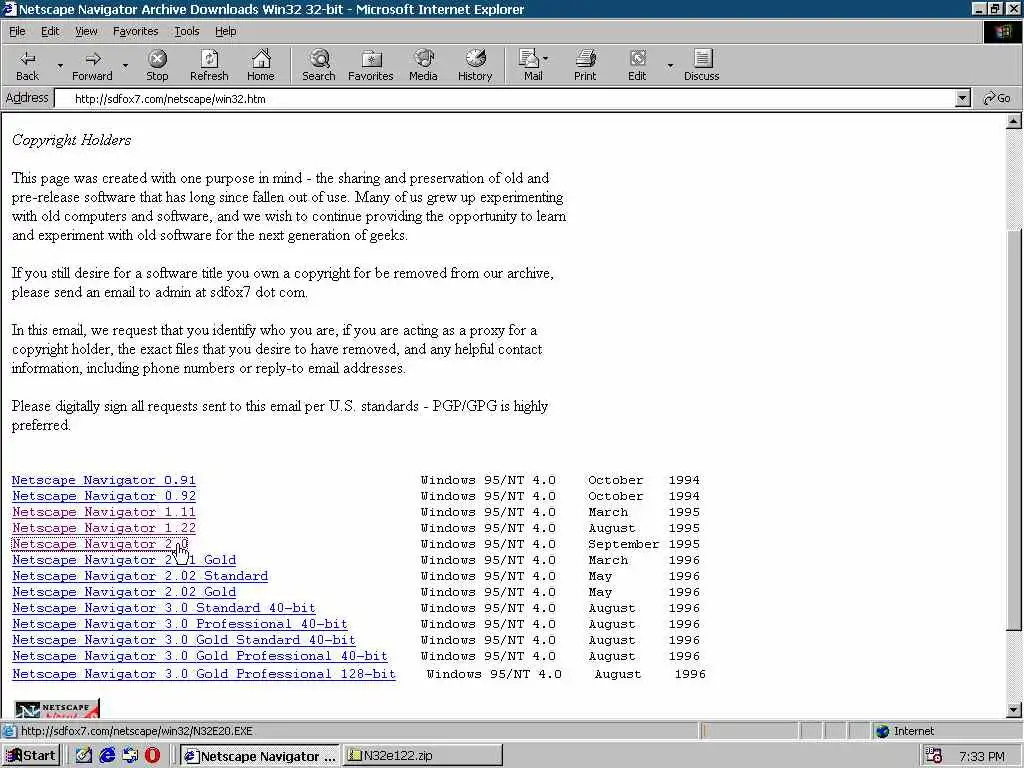The width and height of the screenshot is (1024, 768).
Task: Open Netscape Navigator 3.0 Professional 40-bit link
Action: [180, 624]
